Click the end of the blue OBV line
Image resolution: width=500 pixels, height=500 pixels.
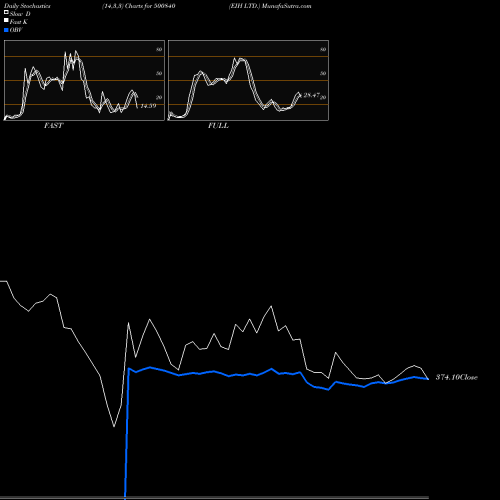428,379
